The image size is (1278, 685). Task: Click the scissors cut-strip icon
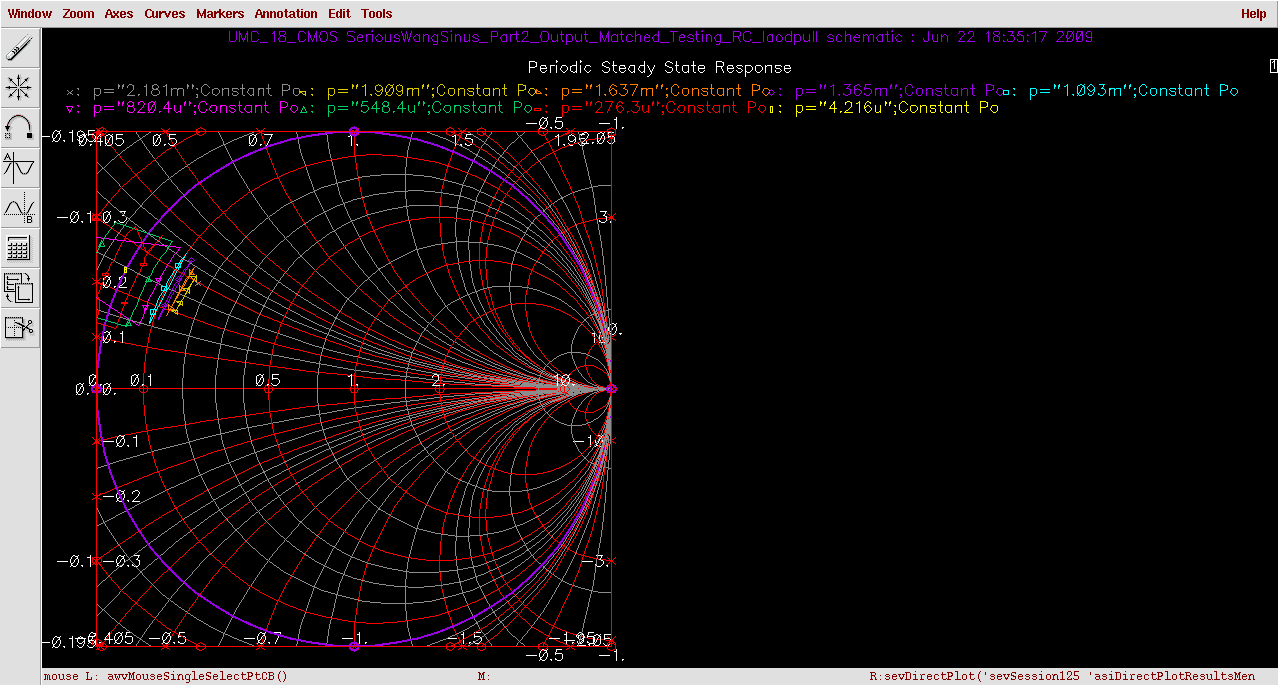(x=19, y=327)
